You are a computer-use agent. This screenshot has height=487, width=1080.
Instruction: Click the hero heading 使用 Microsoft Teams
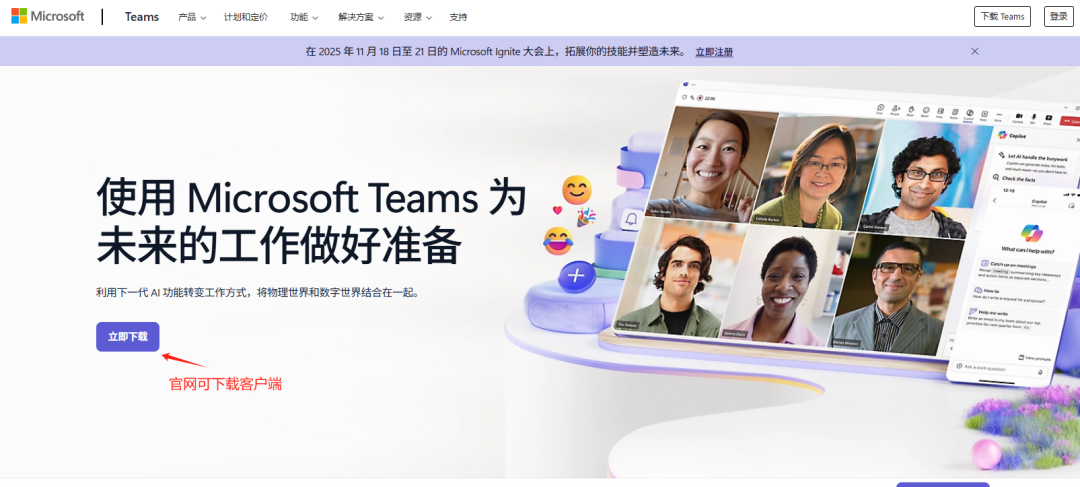311,221
